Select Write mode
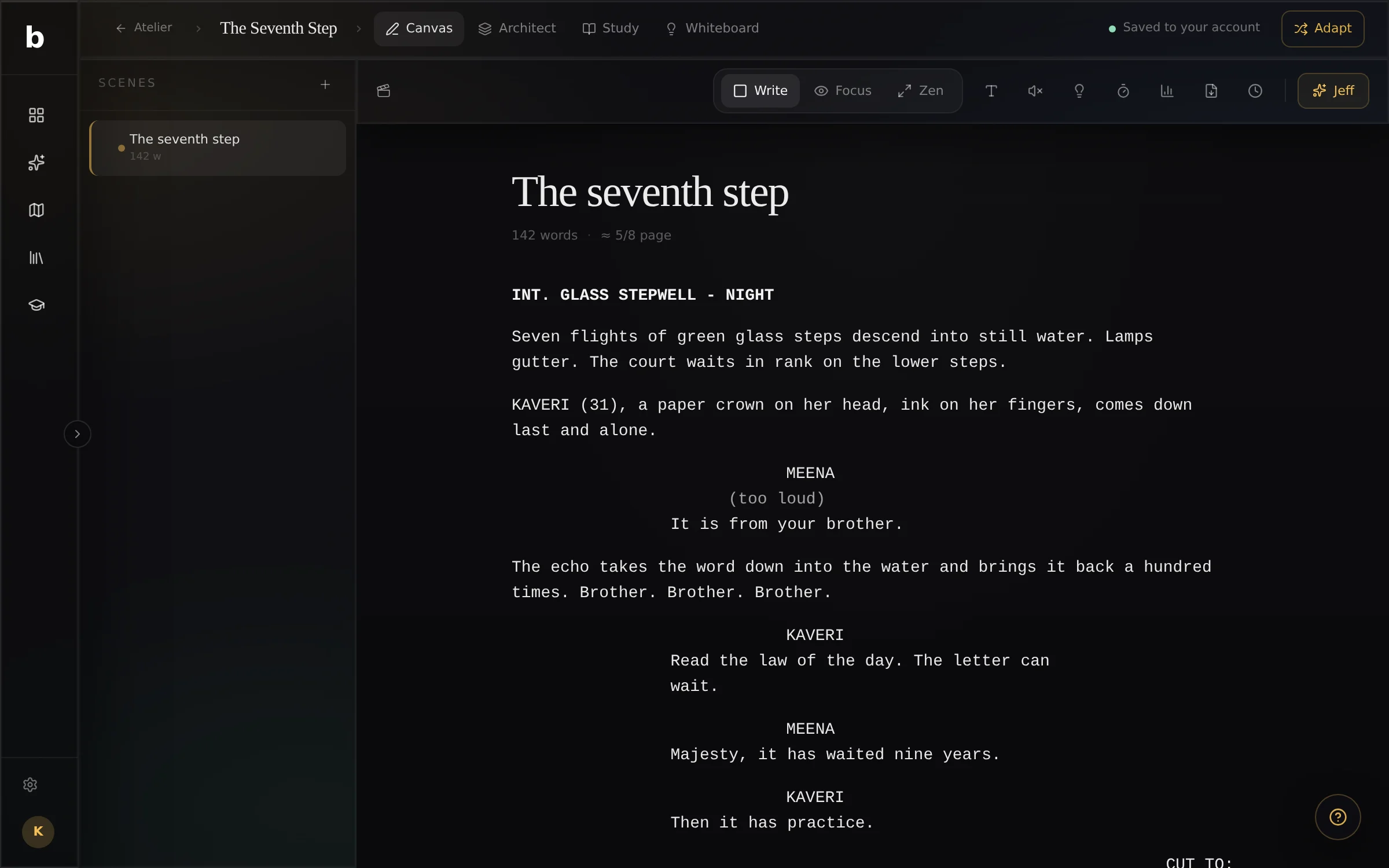 [x=760, y=91]
